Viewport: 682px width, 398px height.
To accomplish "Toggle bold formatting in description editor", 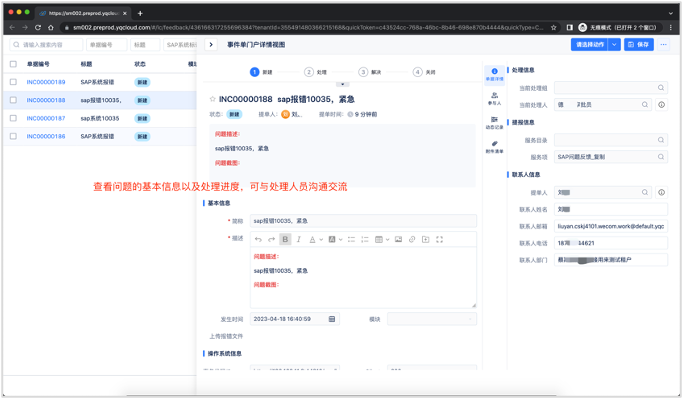I will tap(285, 239).
